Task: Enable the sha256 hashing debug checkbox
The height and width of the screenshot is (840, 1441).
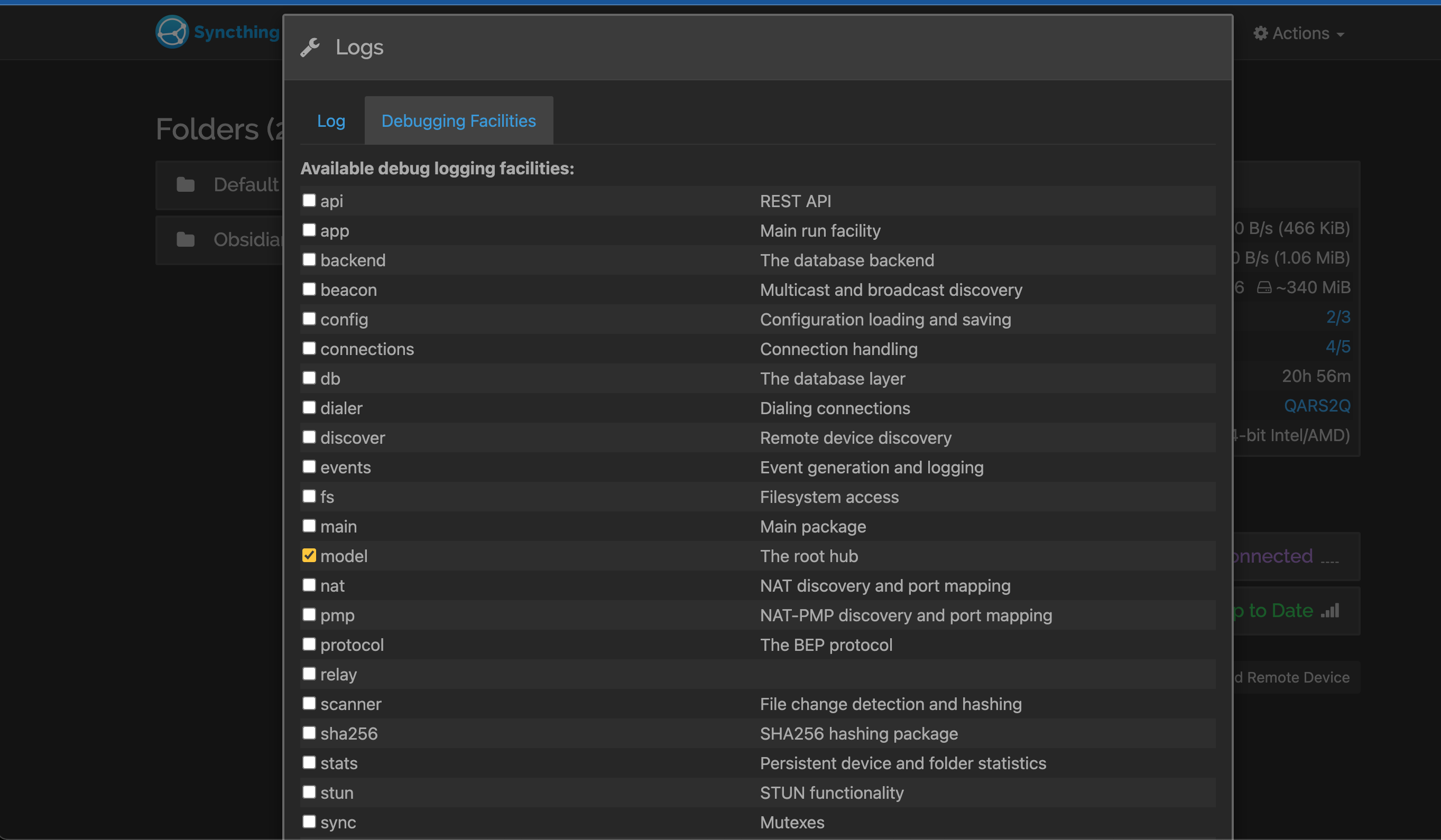Action: [x=309, y=733]
